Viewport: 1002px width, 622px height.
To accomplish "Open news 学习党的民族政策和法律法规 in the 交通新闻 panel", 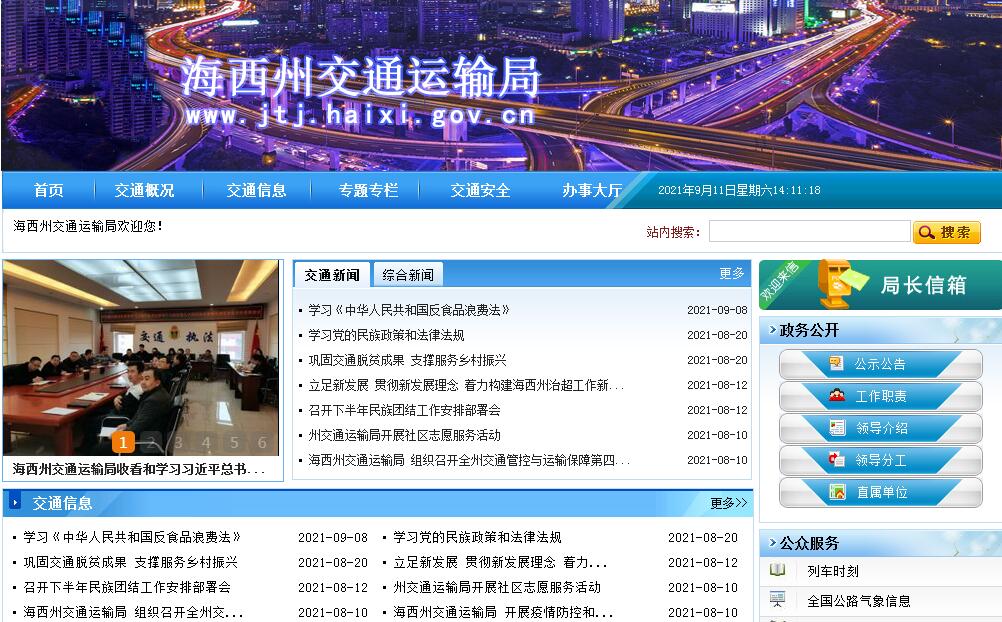I will click(386, 335).
